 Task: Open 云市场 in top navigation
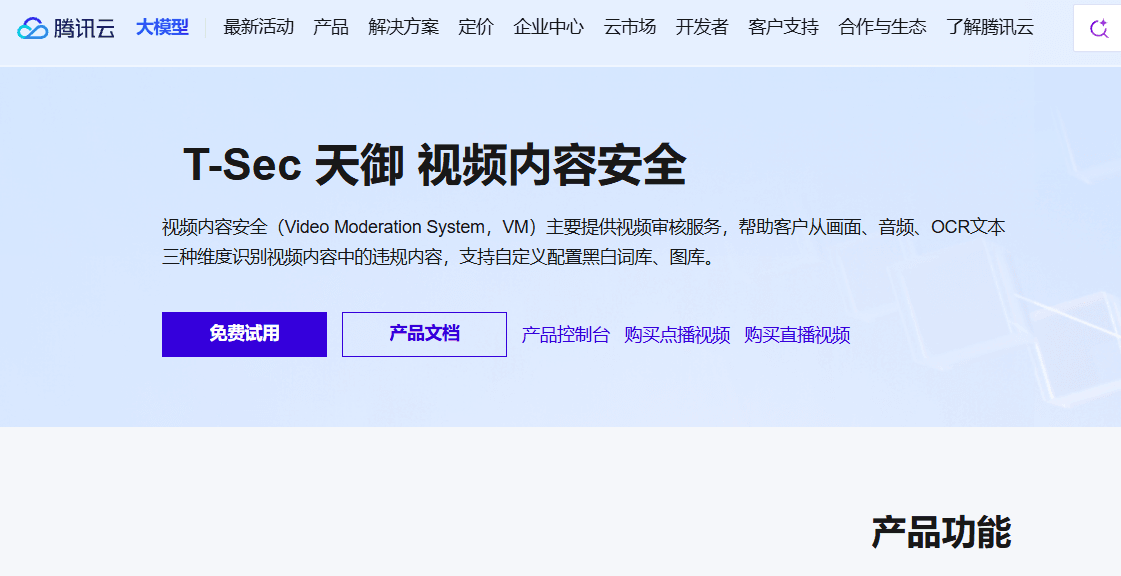pyautogui.click(x=630, y=27)
